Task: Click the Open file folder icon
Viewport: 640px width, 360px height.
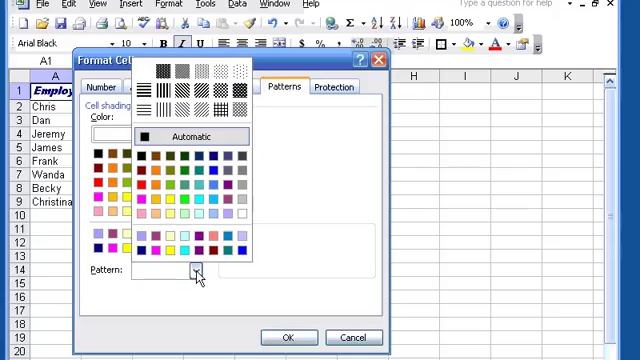Action: (x=42, y=23)
